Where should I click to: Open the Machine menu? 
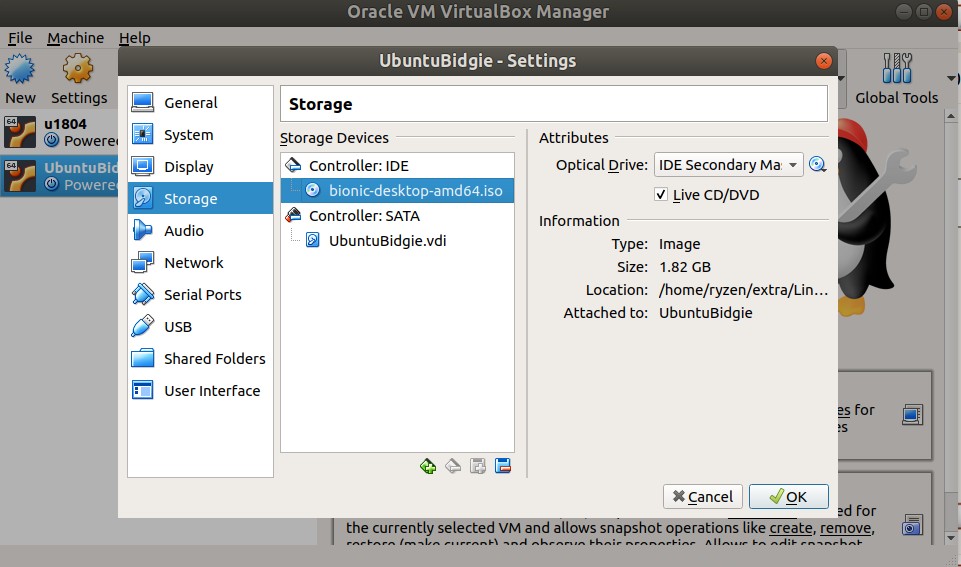click(75, 38)
